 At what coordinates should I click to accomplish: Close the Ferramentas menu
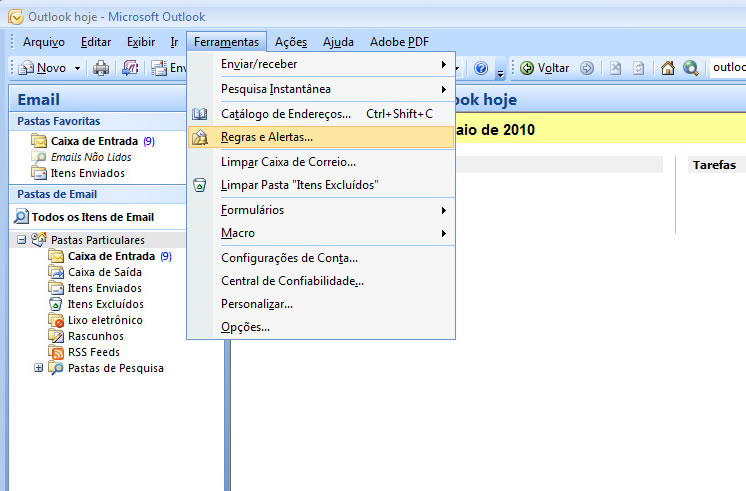[226, 42]
